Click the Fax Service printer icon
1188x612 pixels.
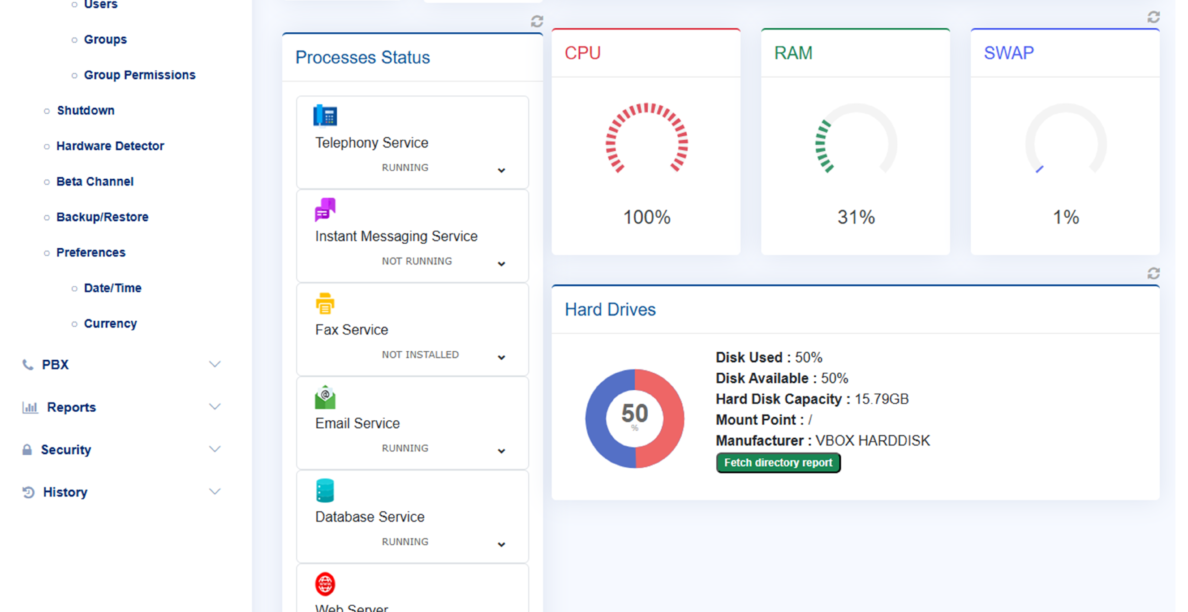(x=325, y=303)
